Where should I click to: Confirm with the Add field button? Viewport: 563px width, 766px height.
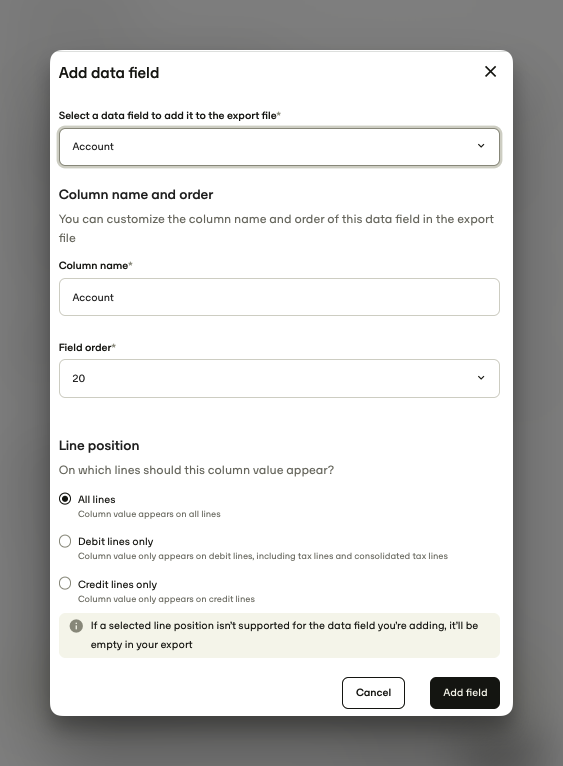click(x=465, y=693)
